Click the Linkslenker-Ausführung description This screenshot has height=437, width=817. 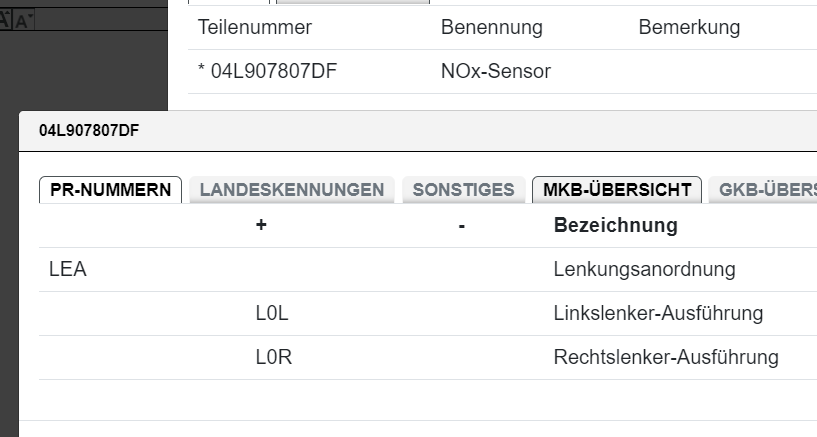658,313
